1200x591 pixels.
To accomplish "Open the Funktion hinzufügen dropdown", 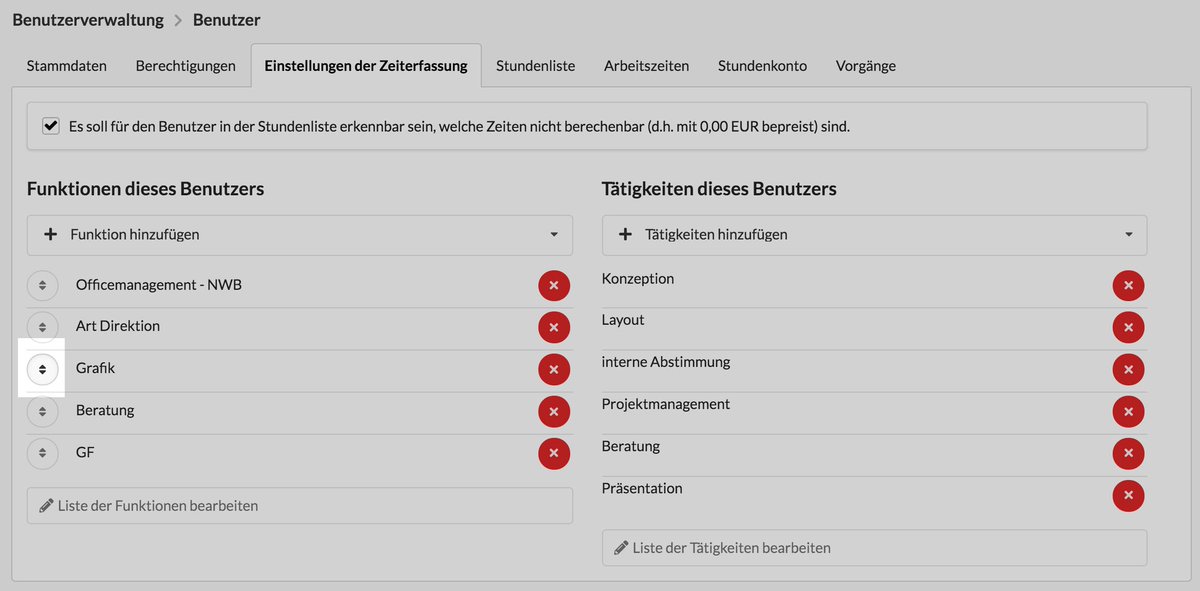I will (x=300, y=235).
